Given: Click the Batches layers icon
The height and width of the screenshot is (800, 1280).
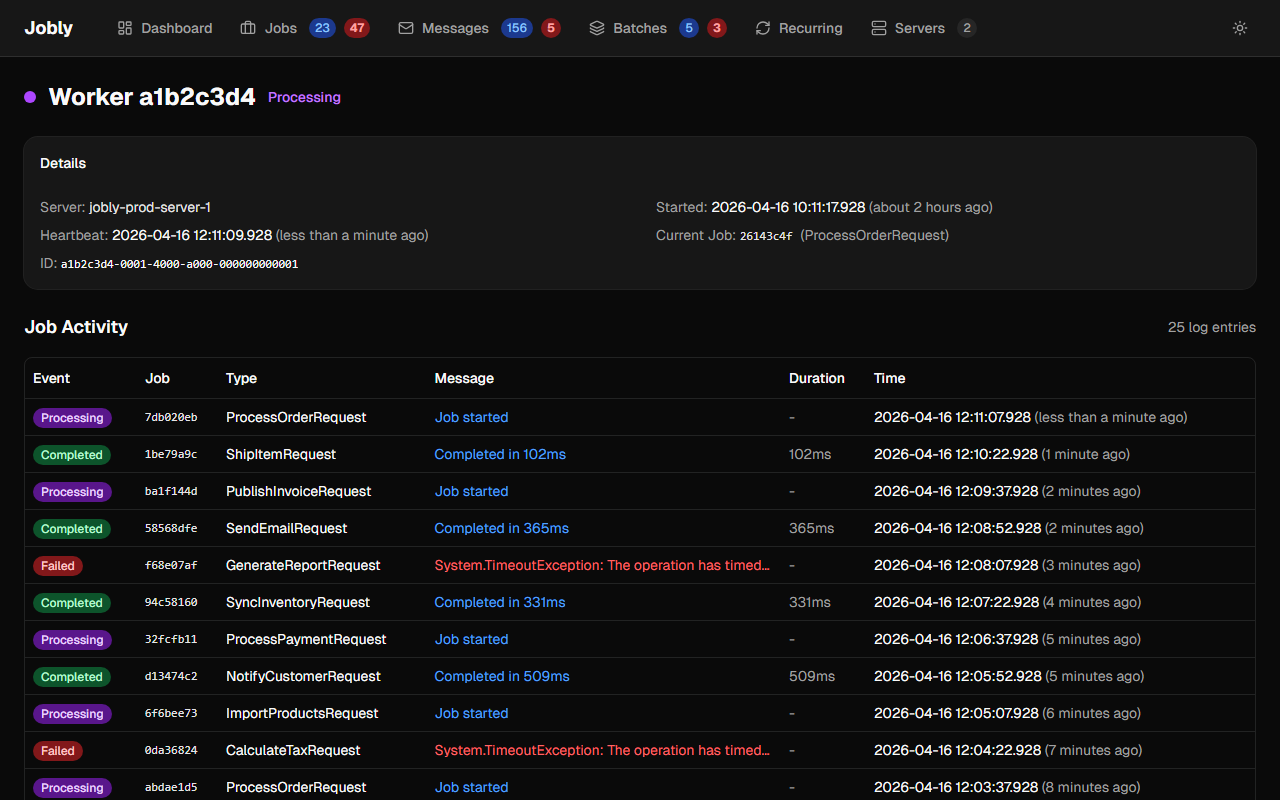Looking at the screenshot, I should 597,28.
